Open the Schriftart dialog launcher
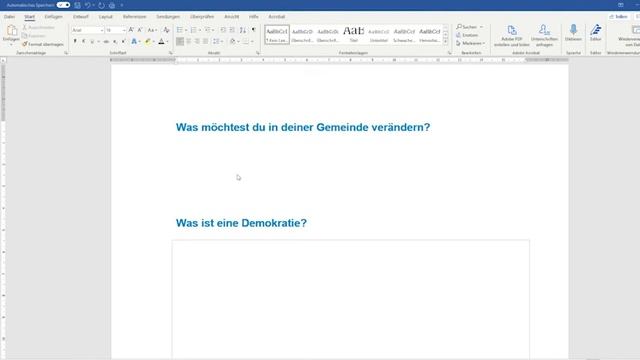The width and height of the screenshot is (640, 360). click(171, 53)
